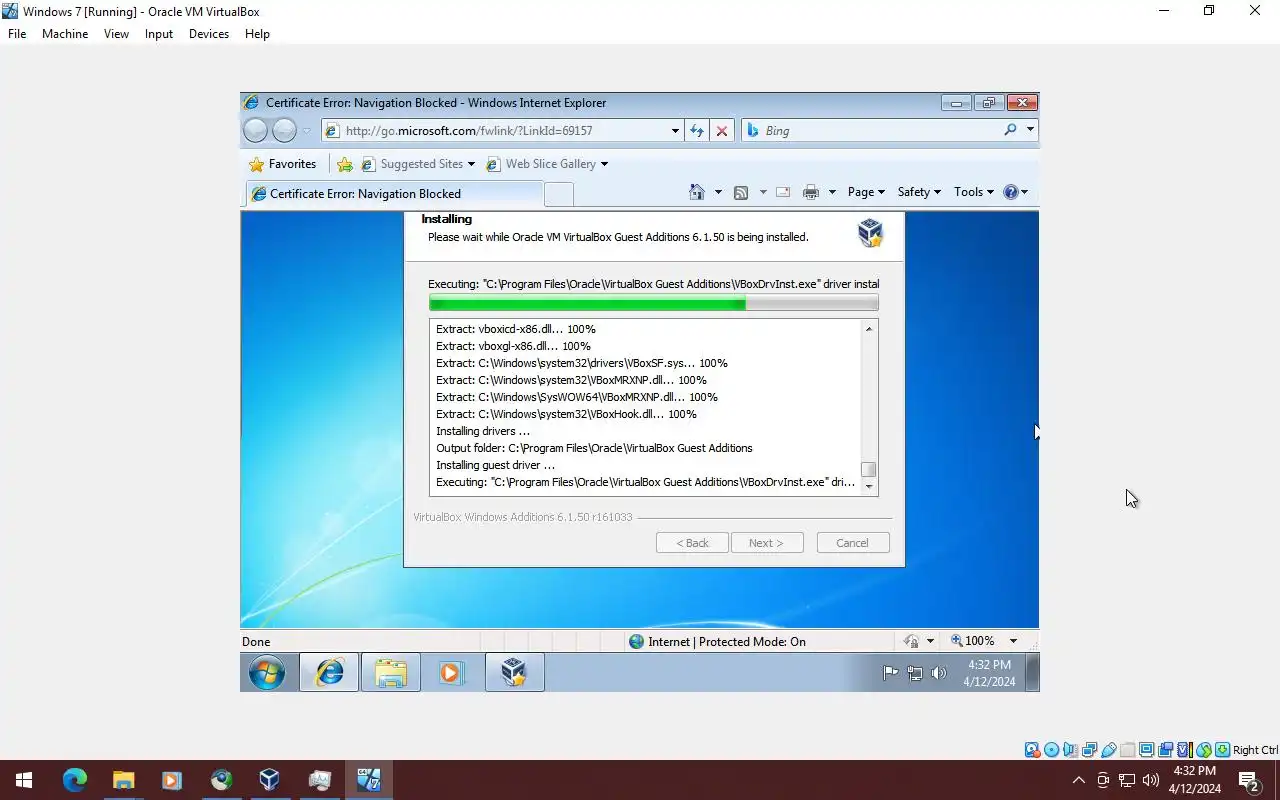Open the Page menu
The height and width of the screenshot is (800, 1280).
click(x=866, y=192)
